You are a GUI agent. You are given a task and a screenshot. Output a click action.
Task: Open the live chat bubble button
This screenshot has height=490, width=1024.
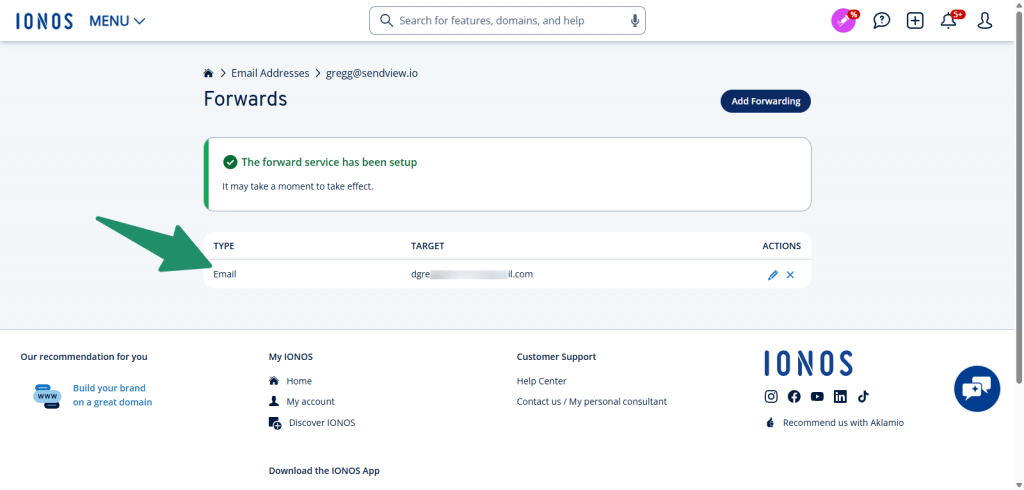click(x=976, y=388)
